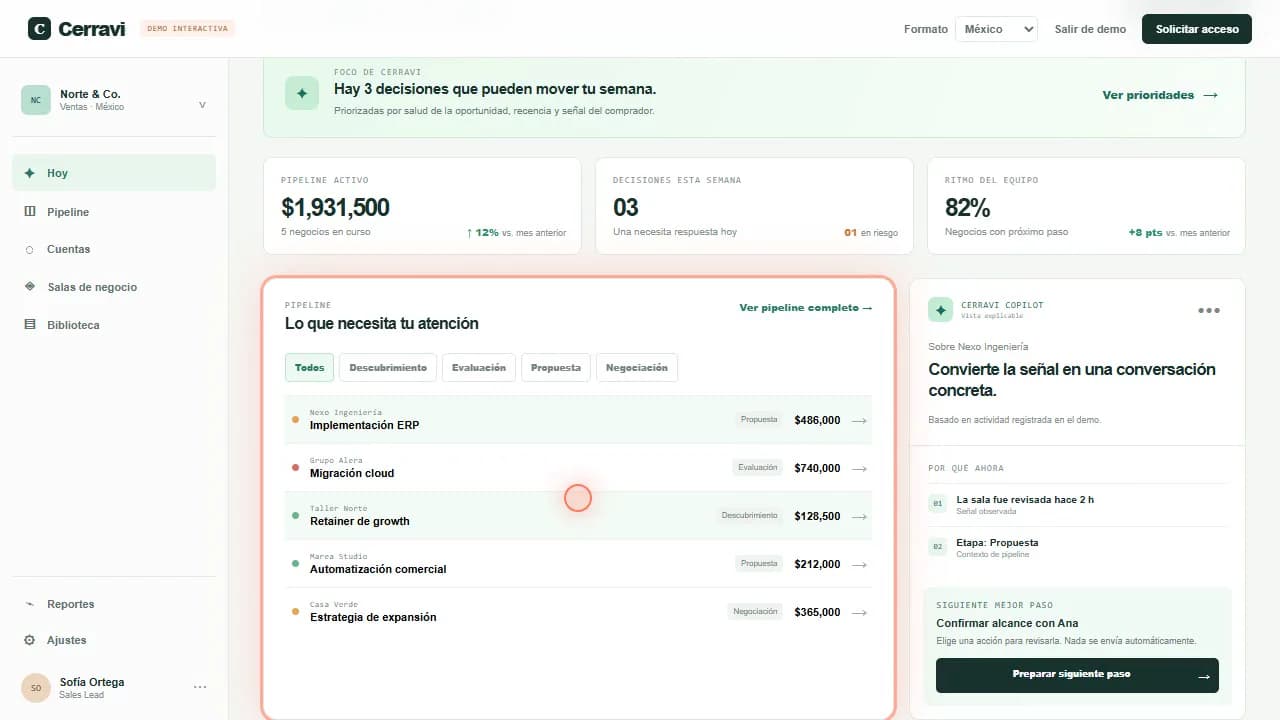Click the Cerravi Copilot sparkle icon

pos(940,310)
